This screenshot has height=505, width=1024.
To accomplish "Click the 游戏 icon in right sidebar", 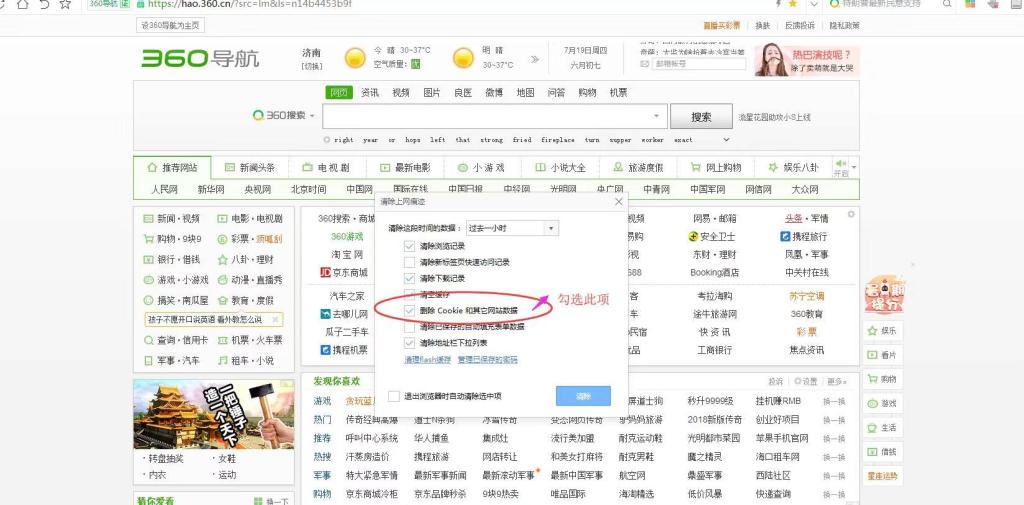I will coord(871,403).
